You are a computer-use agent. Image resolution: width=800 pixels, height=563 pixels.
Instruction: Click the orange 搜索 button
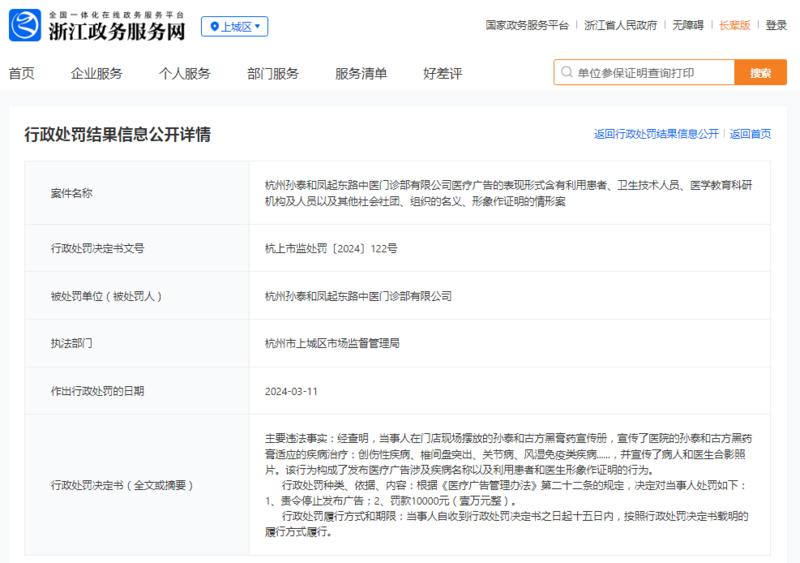tap(760, 72)
